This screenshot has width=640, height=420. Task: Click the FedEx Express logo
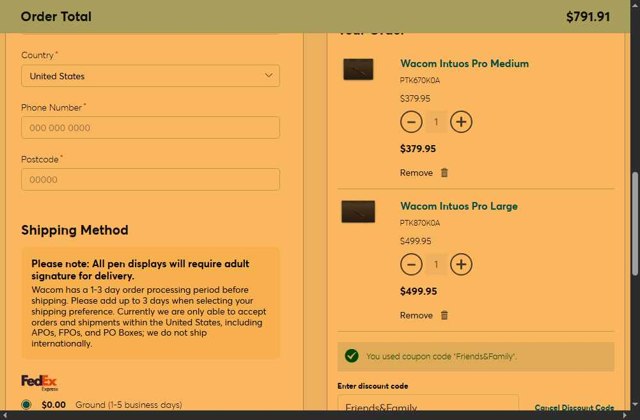40,383
